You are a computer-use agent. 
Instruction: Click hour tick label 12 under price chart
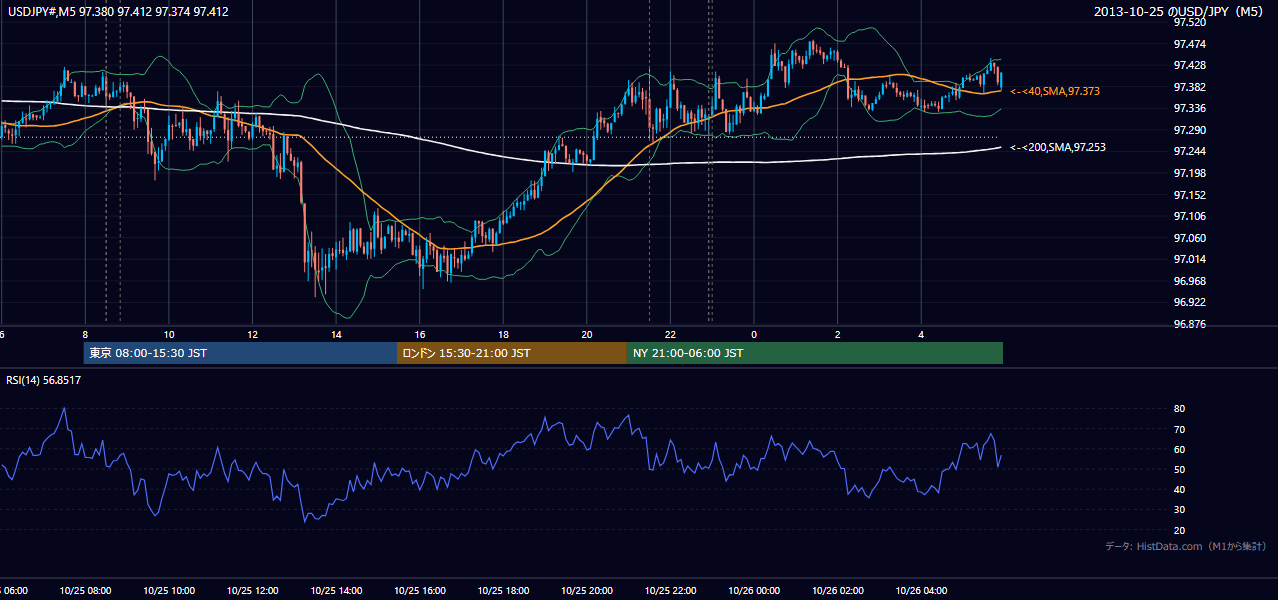point(252,334)
